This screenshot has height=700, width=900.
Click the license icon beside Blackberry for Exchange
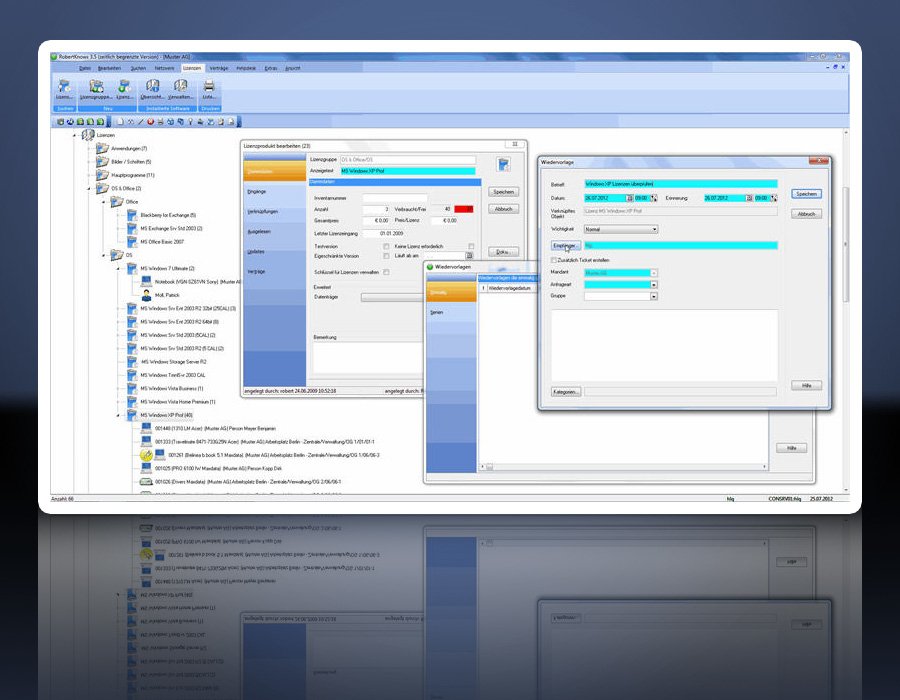click(132, 215)
